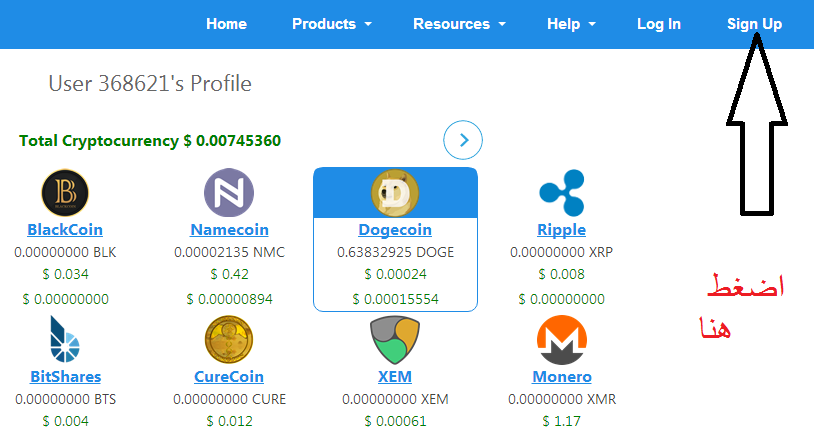Select the 0.63832925 DOGE balance

coord(396,252)
